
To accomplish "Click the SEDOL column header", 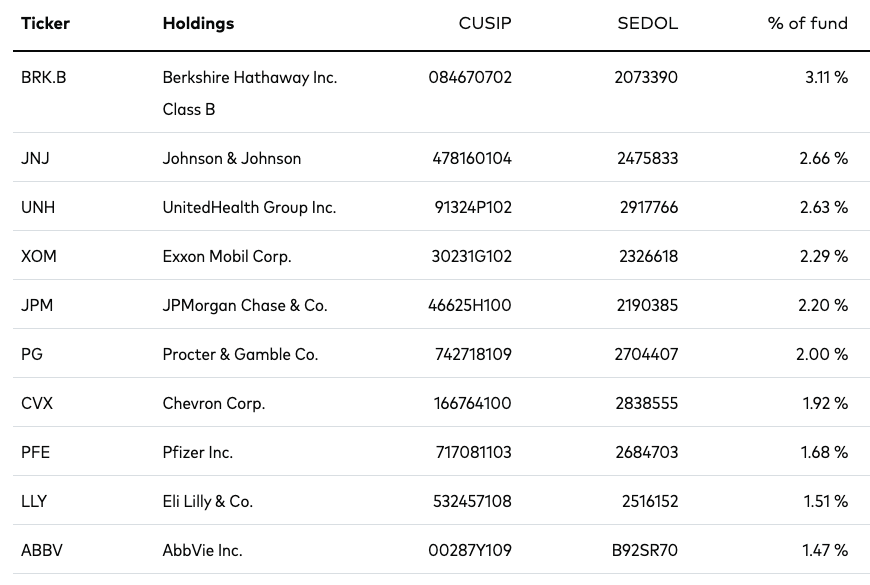I will (x=647, y=23).
